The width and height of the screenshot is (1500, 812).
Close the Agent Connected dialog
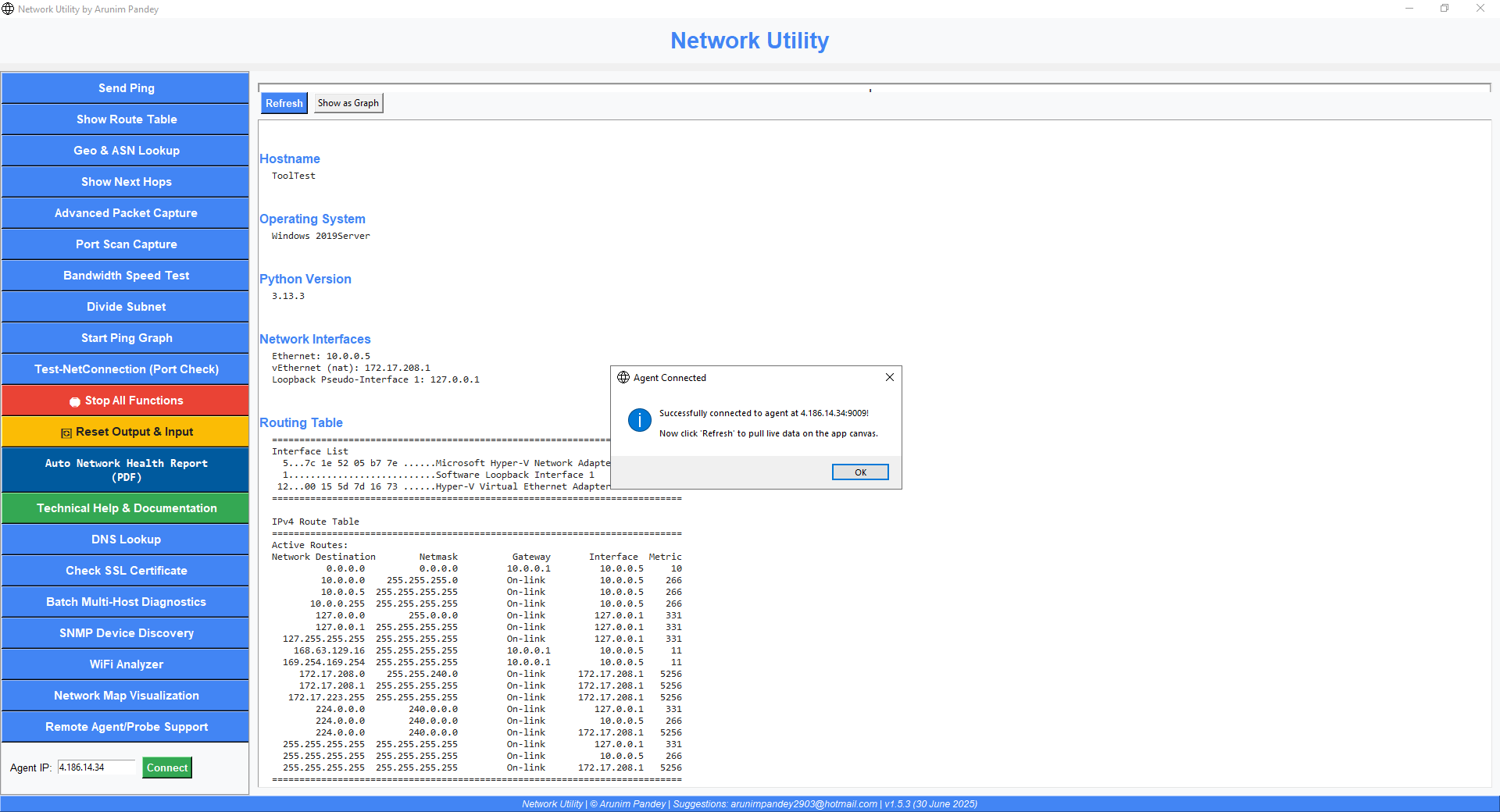[889, 377]
